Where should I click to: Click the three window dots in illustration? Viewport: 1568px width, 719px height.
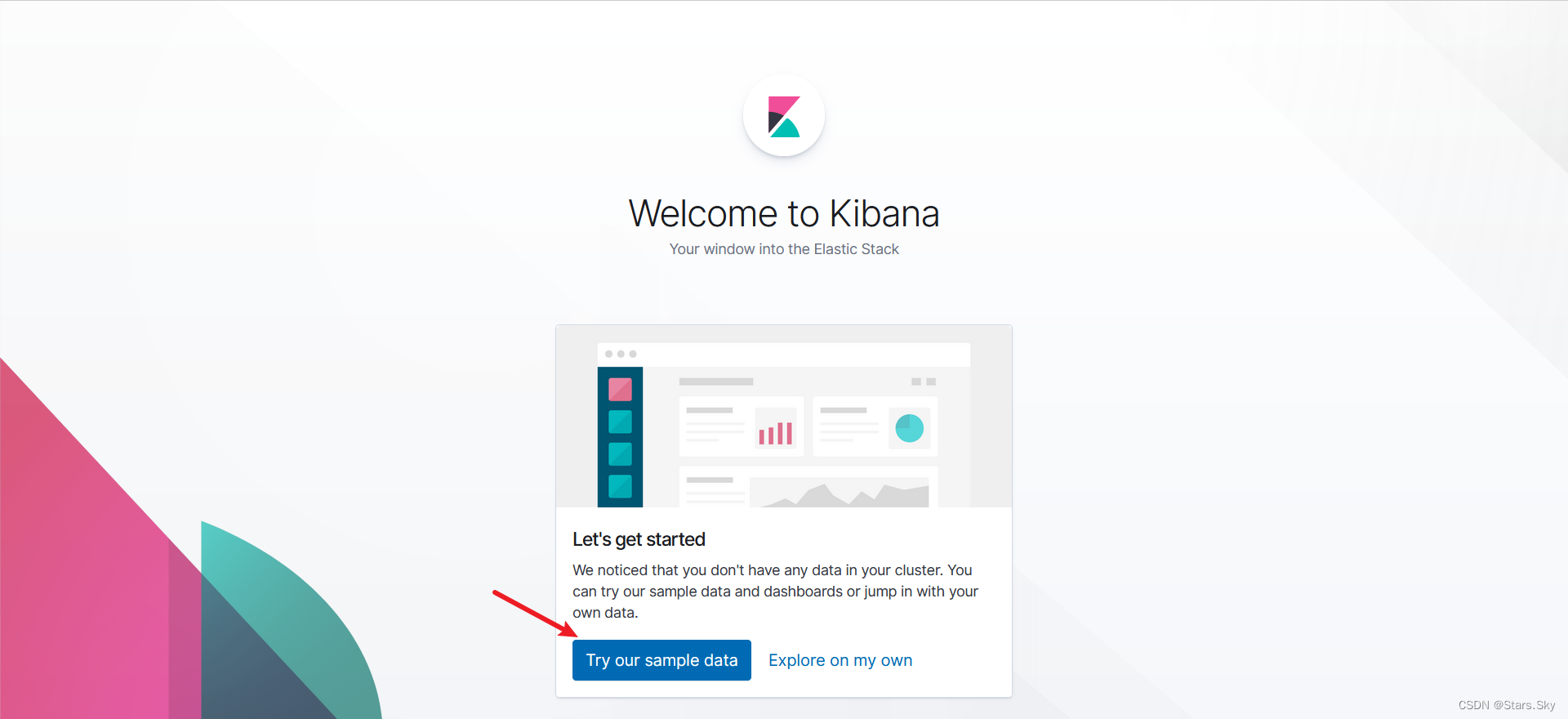pyautogui.click(x=621, y=354)
